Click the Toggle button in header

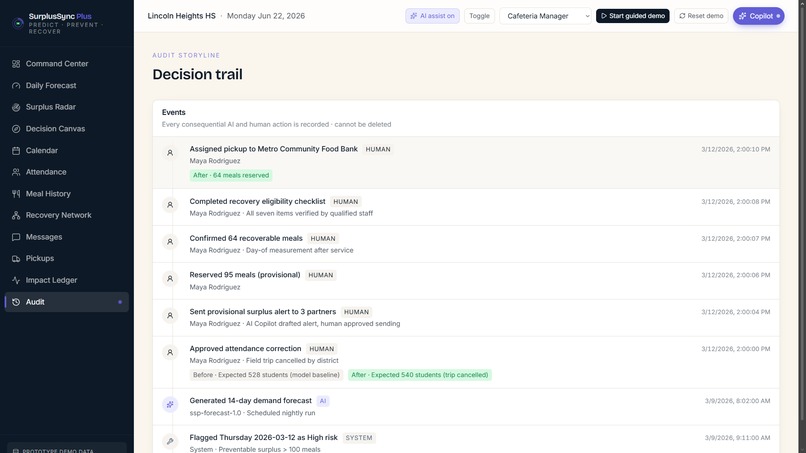coord(479,16)
